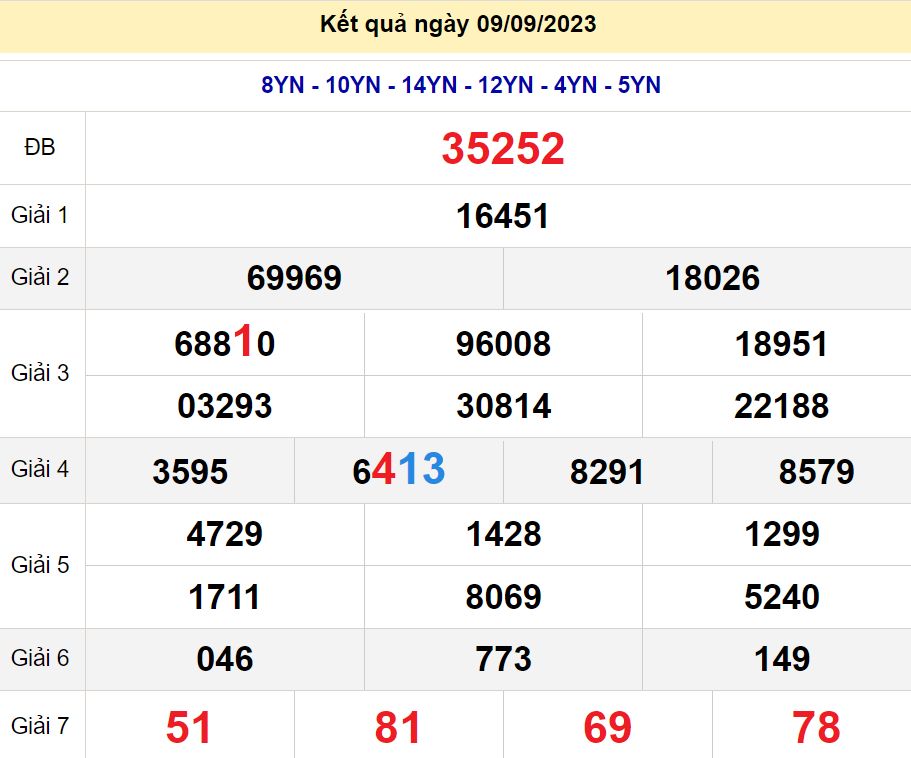The height and width of the screenshot is (758, 911).
Task: Select Giải 5 number 5240
Action: point(781,597)
